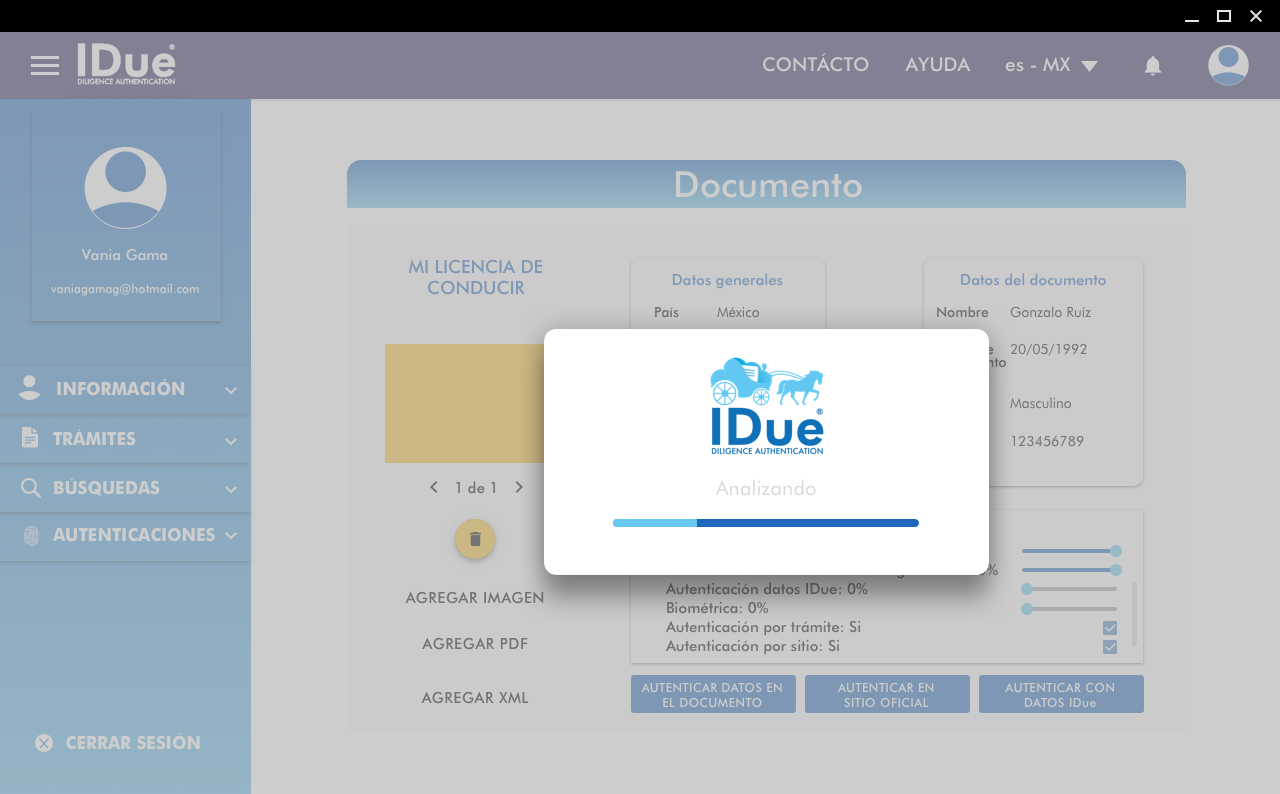The width and height of the screenshot is (1280, 794).
Task: Click the trash delete icon
Action: [475, 539]
